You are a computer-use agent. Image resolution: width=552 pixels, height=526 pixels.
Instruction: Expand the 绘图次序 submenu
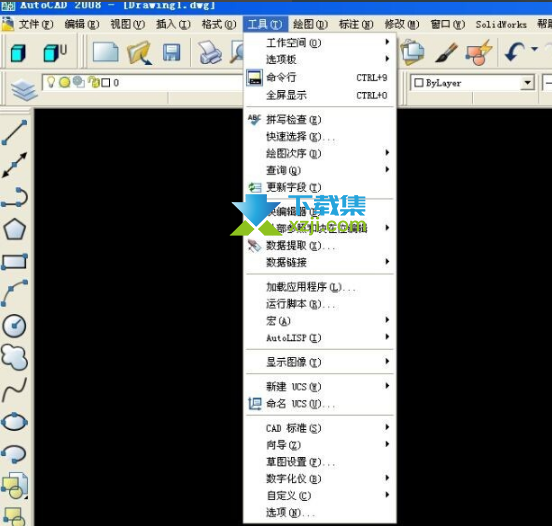pos(320,154)
